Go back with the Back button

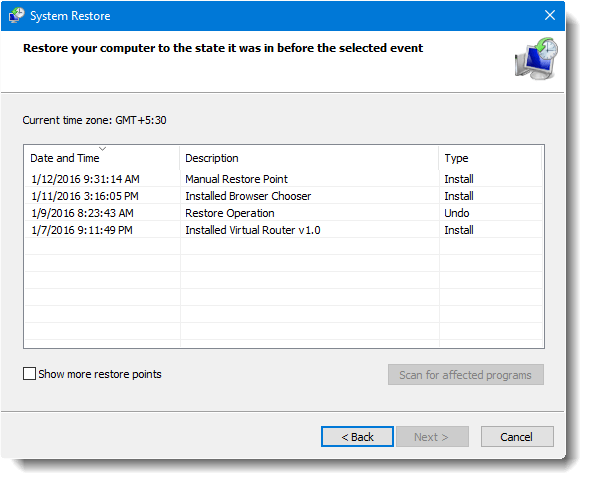pos(357,437)
